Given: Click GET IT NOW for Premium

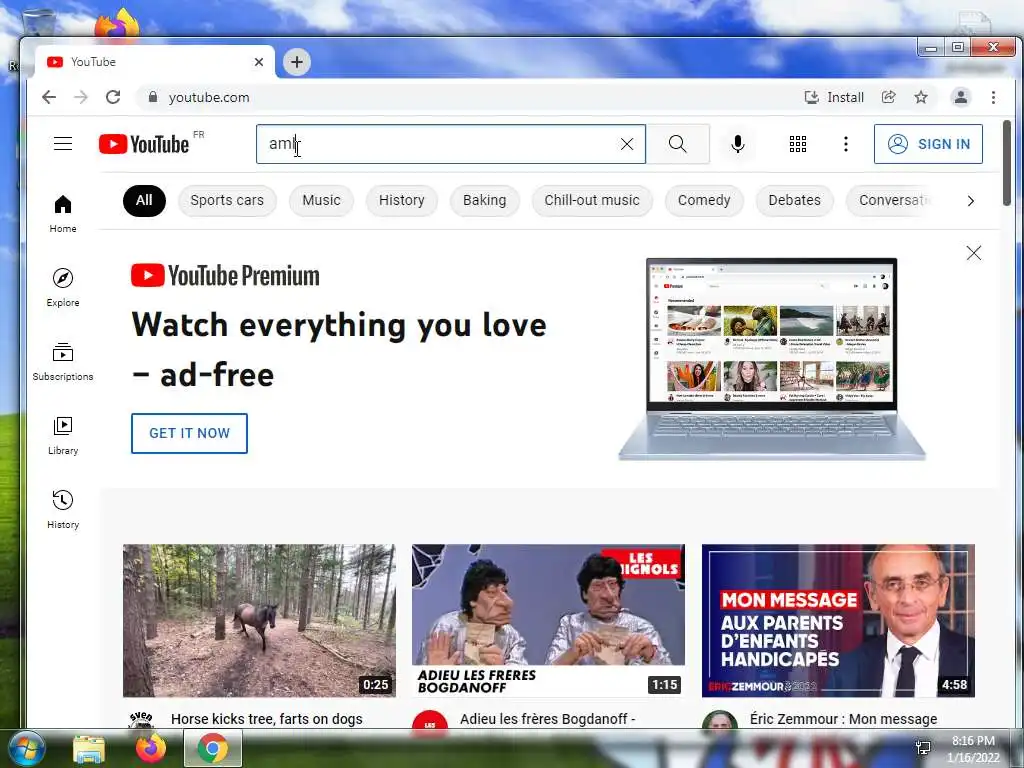Looking at the screenshot, I should 189,433.
